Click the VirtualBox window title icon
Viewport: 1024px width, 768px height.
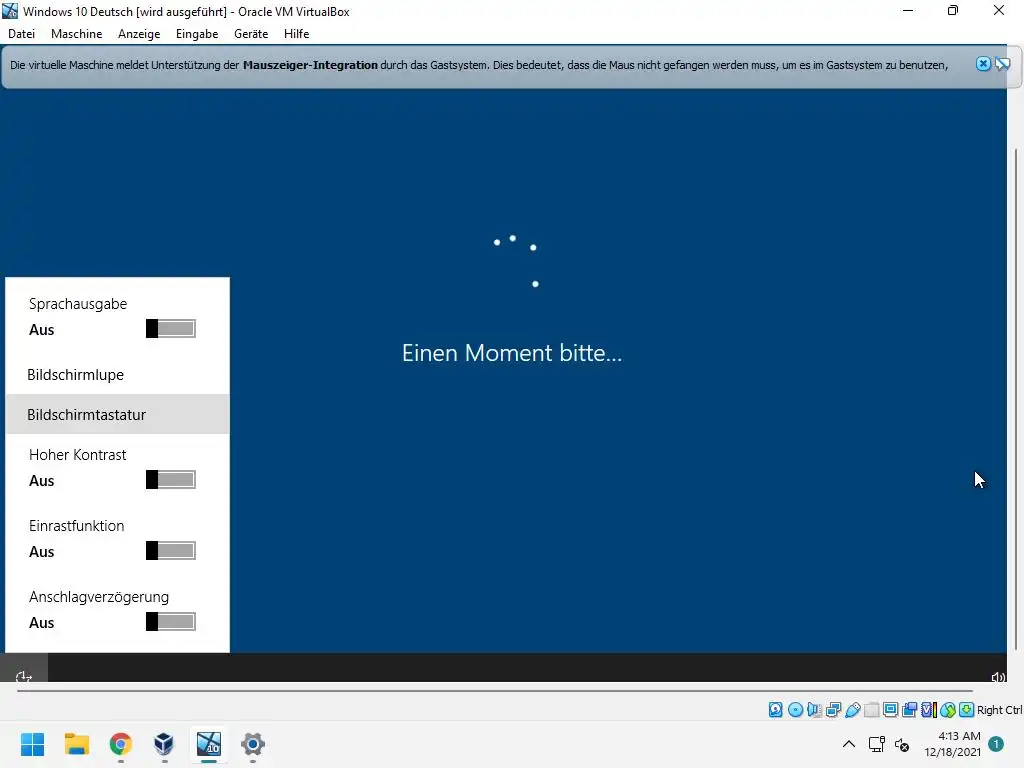pos(10,11)
